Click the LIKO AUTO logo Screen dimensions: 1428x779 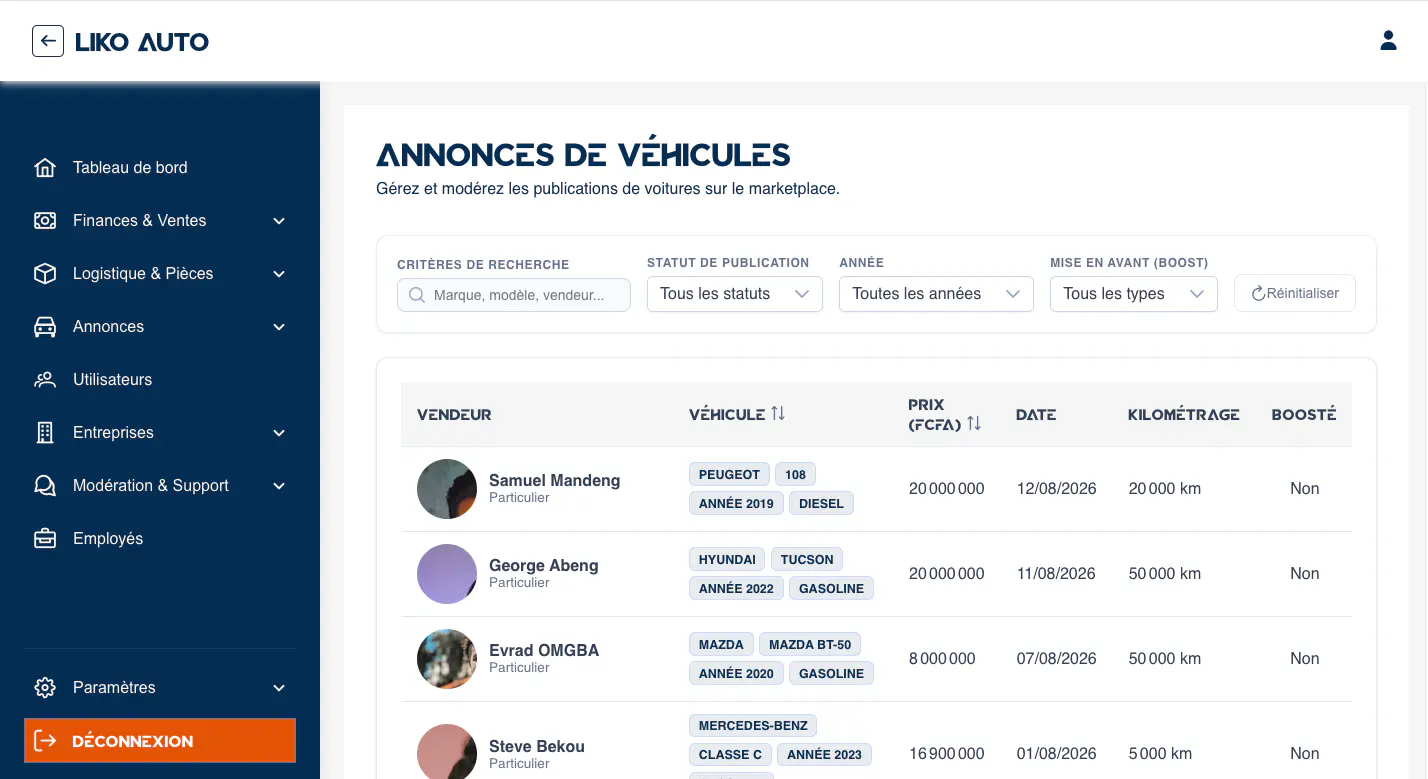(142, 42)
